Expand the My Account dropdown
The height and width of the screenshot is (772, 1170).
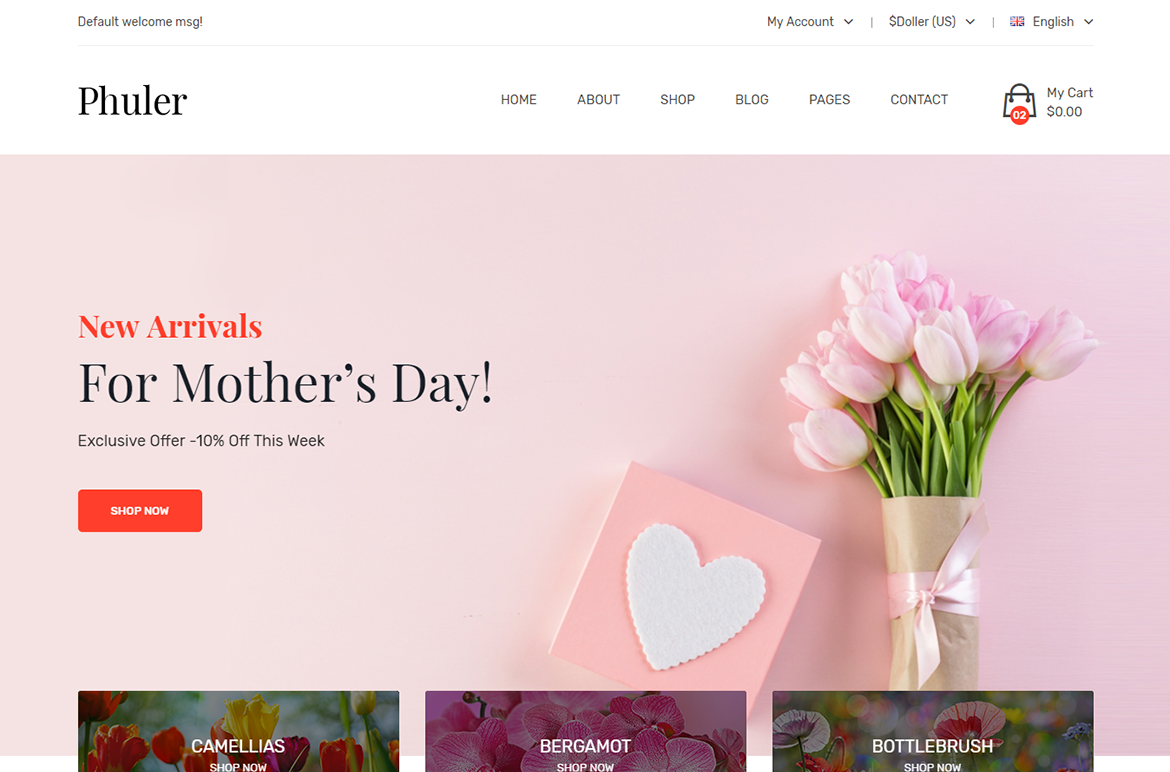point(810,22)
